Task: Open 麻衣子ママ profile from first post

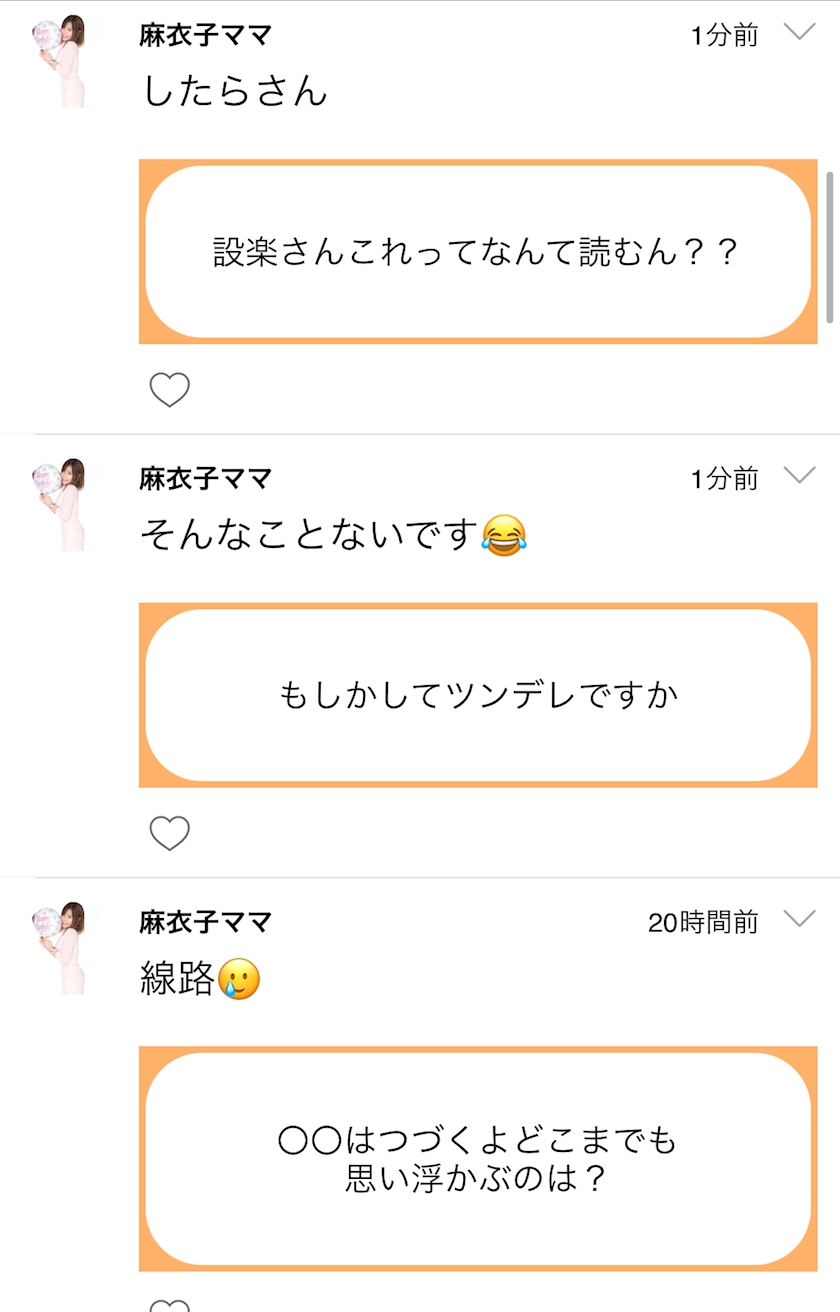Action: click(205, 35)
